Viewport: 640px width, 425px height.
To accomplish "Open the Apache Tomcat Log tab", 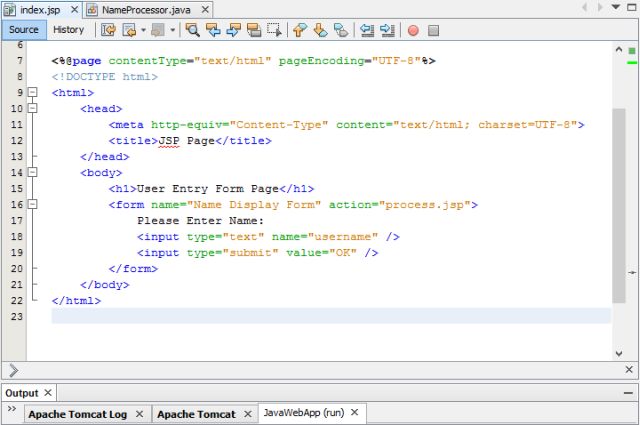I will click(x=77, y=414).
